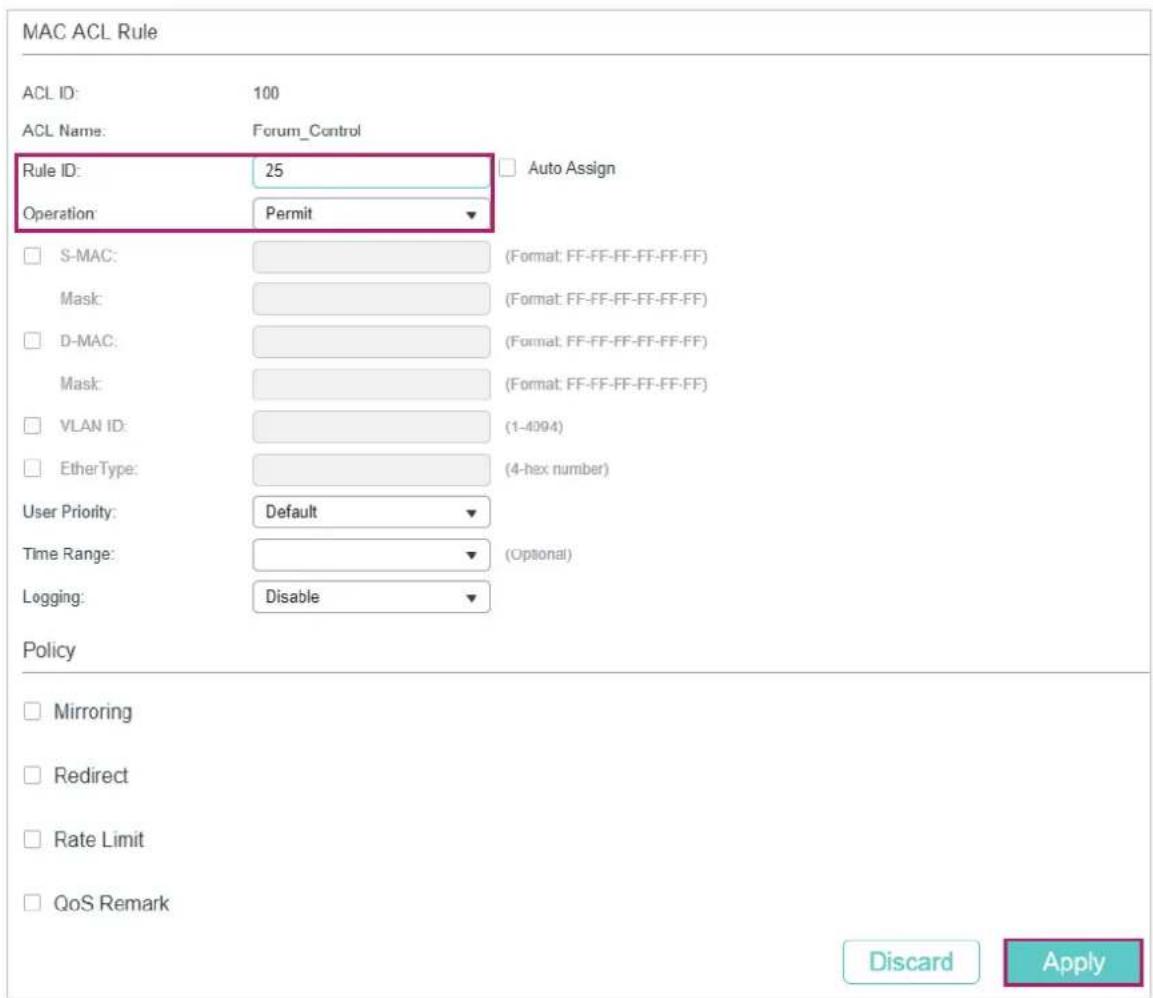
Task: Check the Rate Limit policy option
Action: 32,839
